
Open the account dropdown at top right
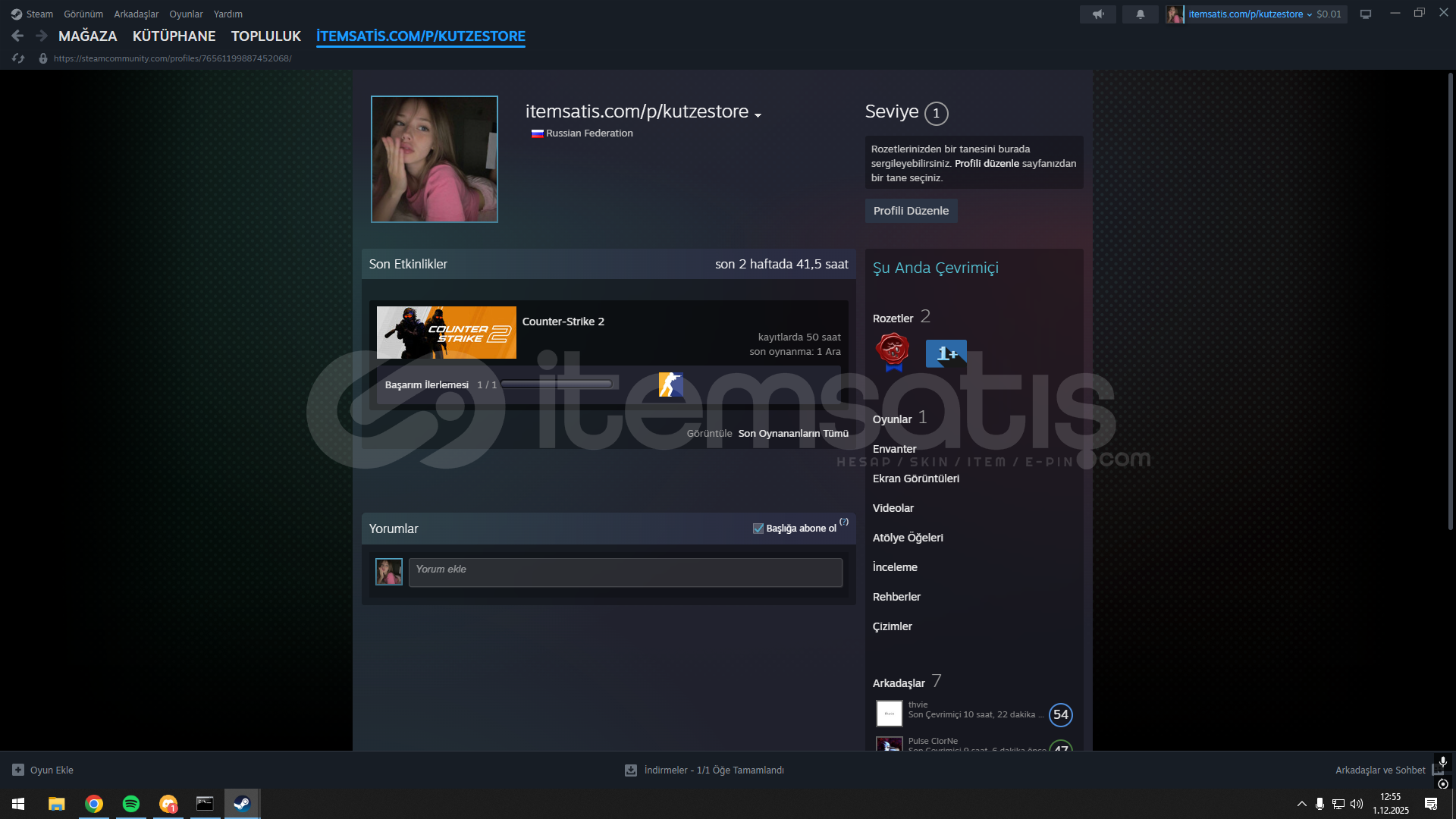point(1309,14)
